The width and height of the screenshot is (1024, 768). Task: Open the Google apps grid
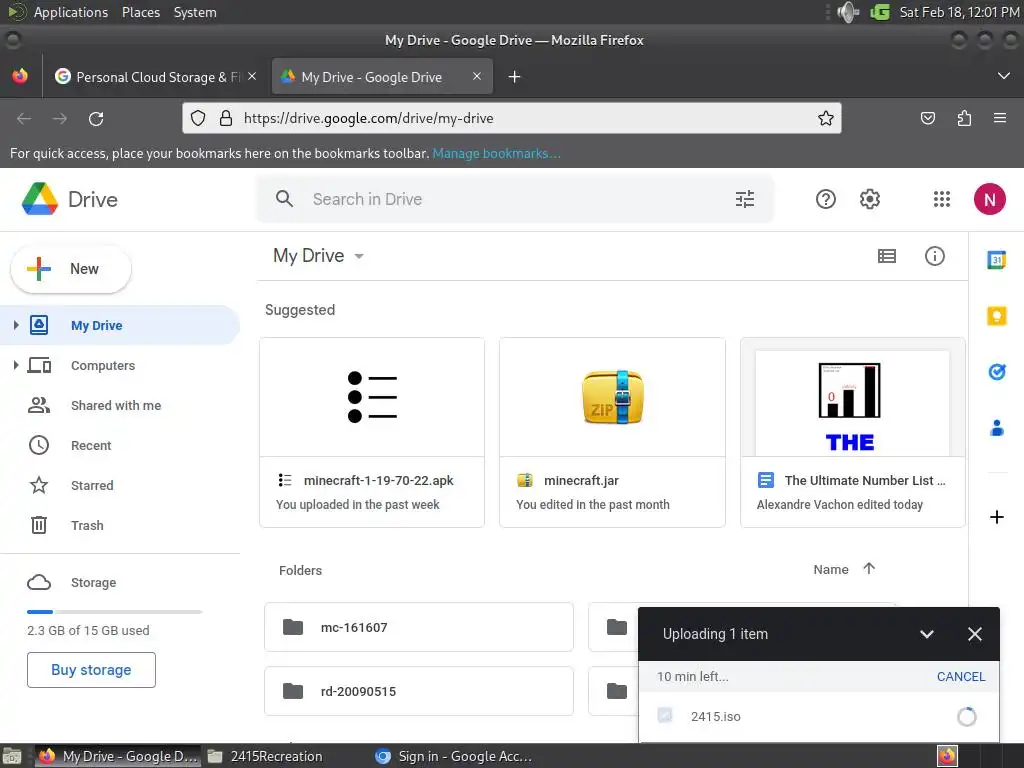[x=941, y=199]
